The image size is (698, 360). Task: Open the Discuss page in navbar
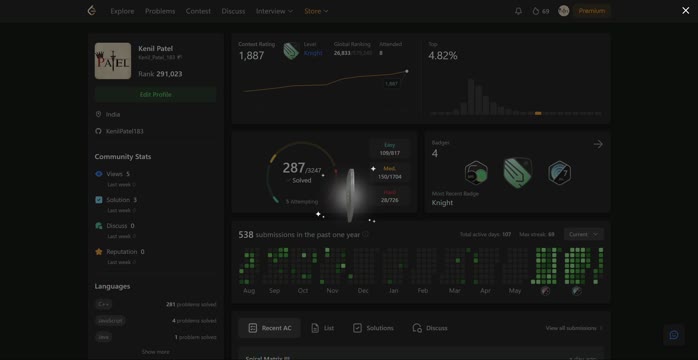click(x=233, y=11)
